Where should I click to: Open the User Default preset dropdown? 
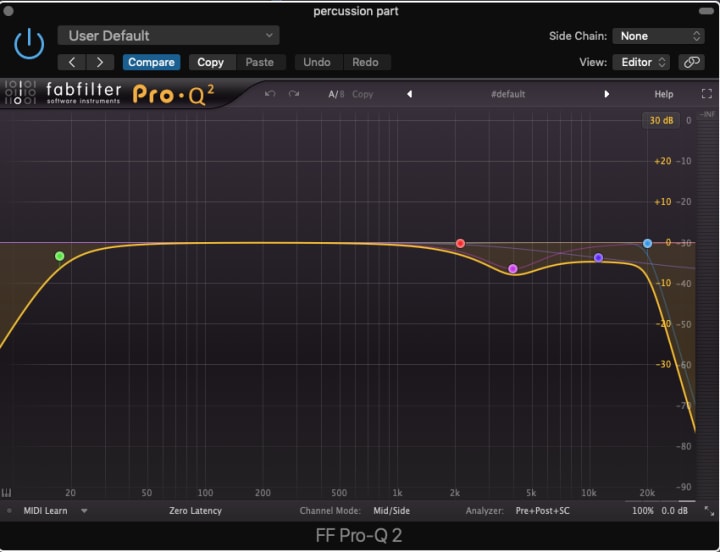168,35
